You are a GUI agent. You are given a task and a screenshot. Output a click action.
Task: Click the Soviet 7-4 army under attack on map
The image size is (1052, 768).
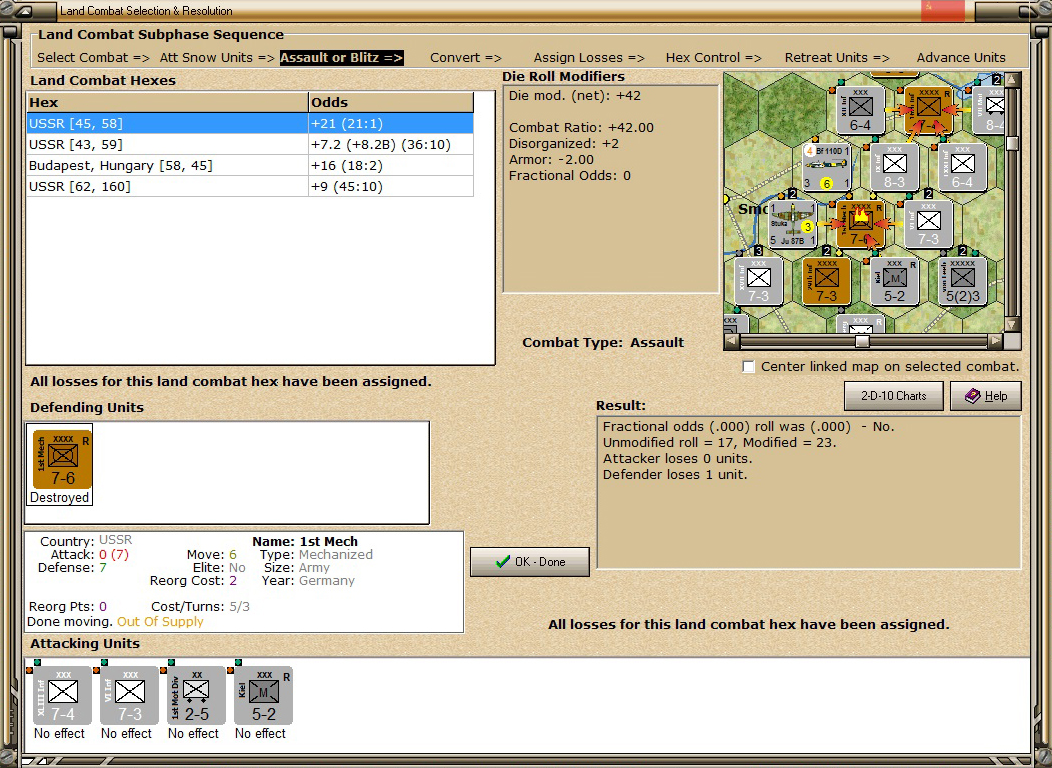point(929,110)
